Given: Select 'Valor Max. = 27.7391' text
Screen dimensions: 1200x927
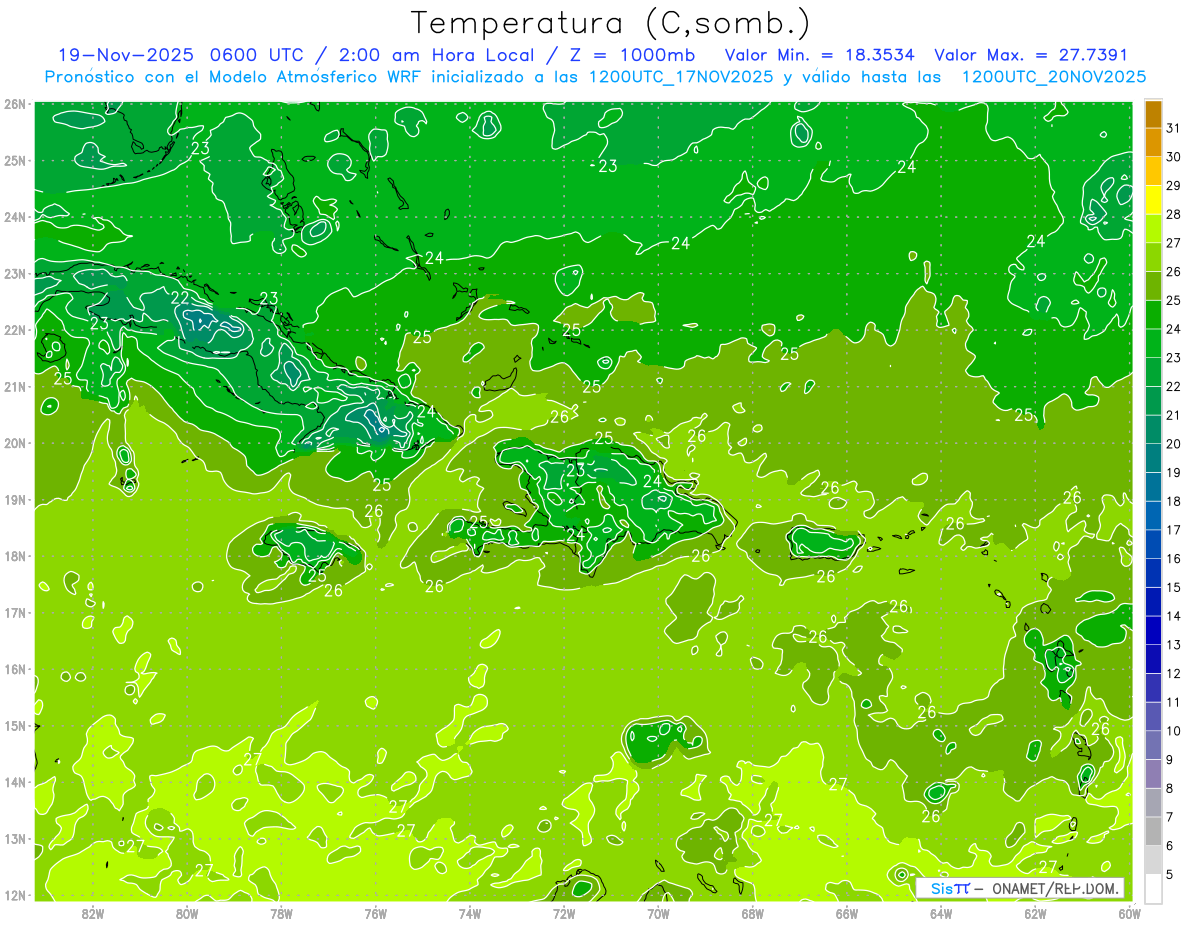Looking at the screenshot, I should tap(1031, 55).
